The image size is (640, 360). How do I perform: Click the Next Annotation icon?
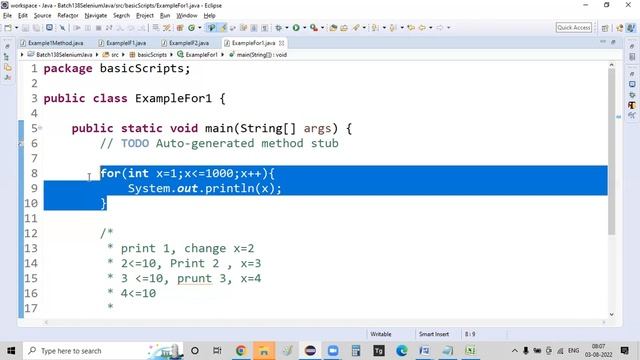[375, 28]
